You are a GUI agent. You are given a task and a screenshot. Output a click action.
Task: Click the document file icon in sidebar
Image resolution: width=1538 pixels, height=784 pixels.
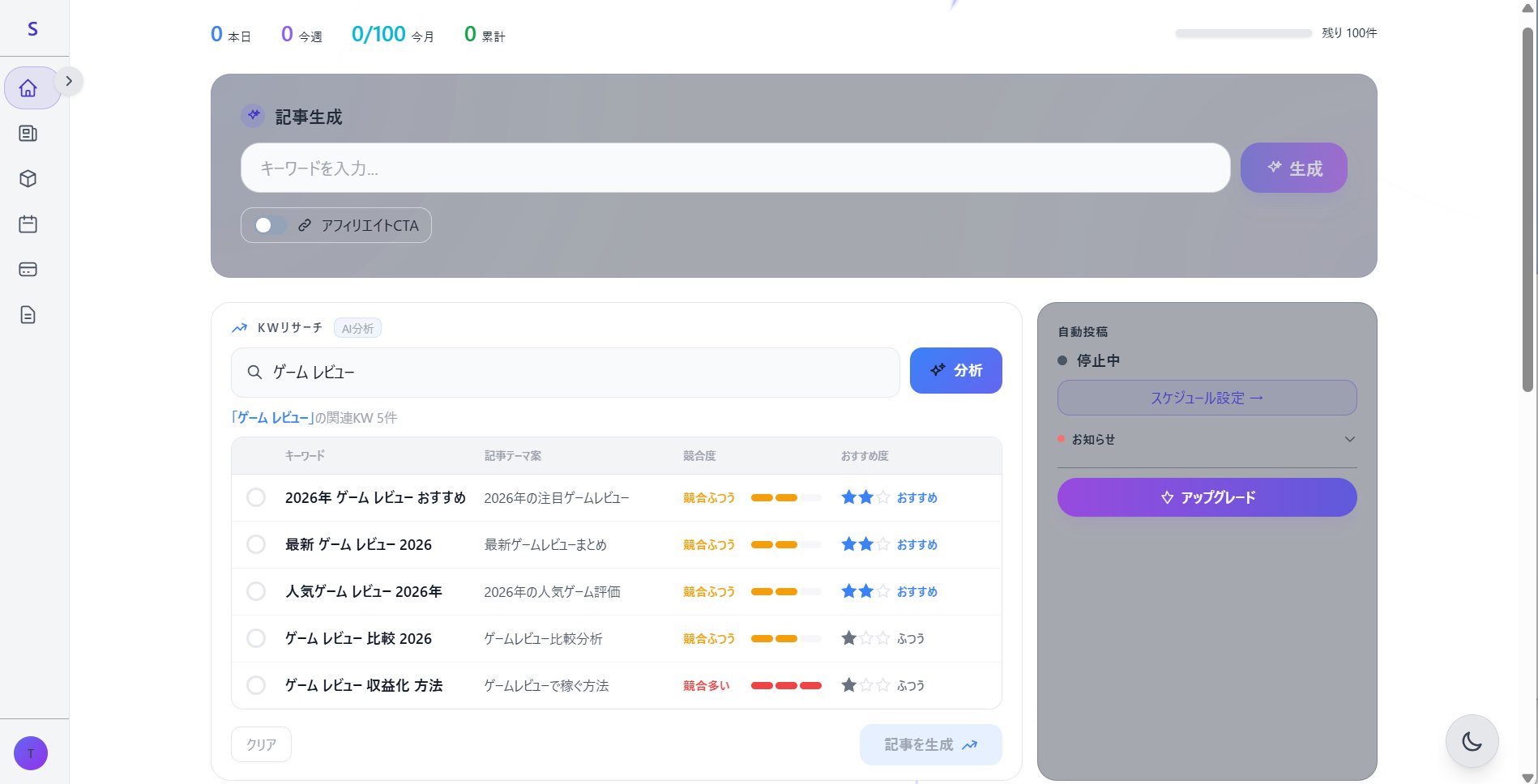coord(28,315)
